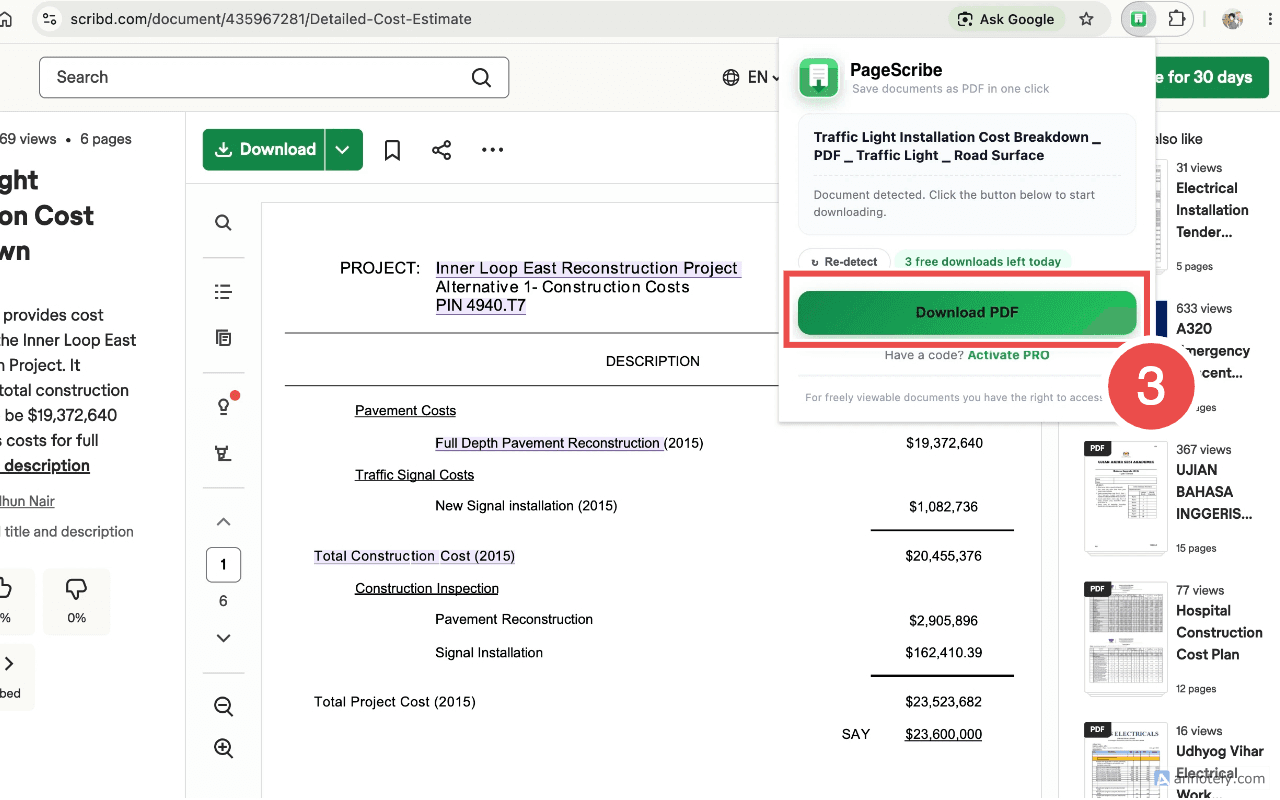Click the $162,410.39 signal installation value
The height and width of the screenshot is (800, 1280).
pyautogui.click(x=943, y=653)
